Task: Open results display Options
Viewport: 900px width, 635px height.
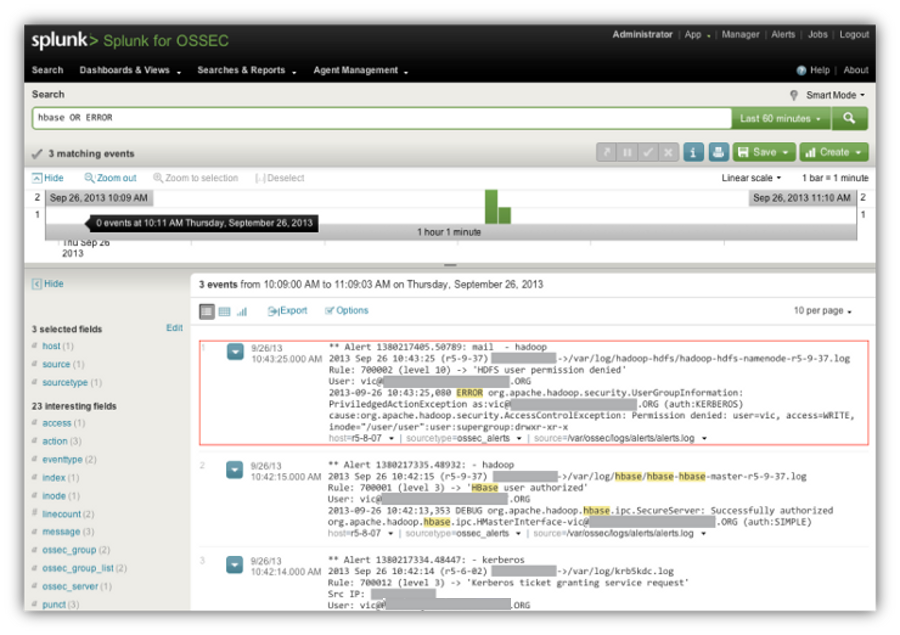Action: [x=347, y=311]
